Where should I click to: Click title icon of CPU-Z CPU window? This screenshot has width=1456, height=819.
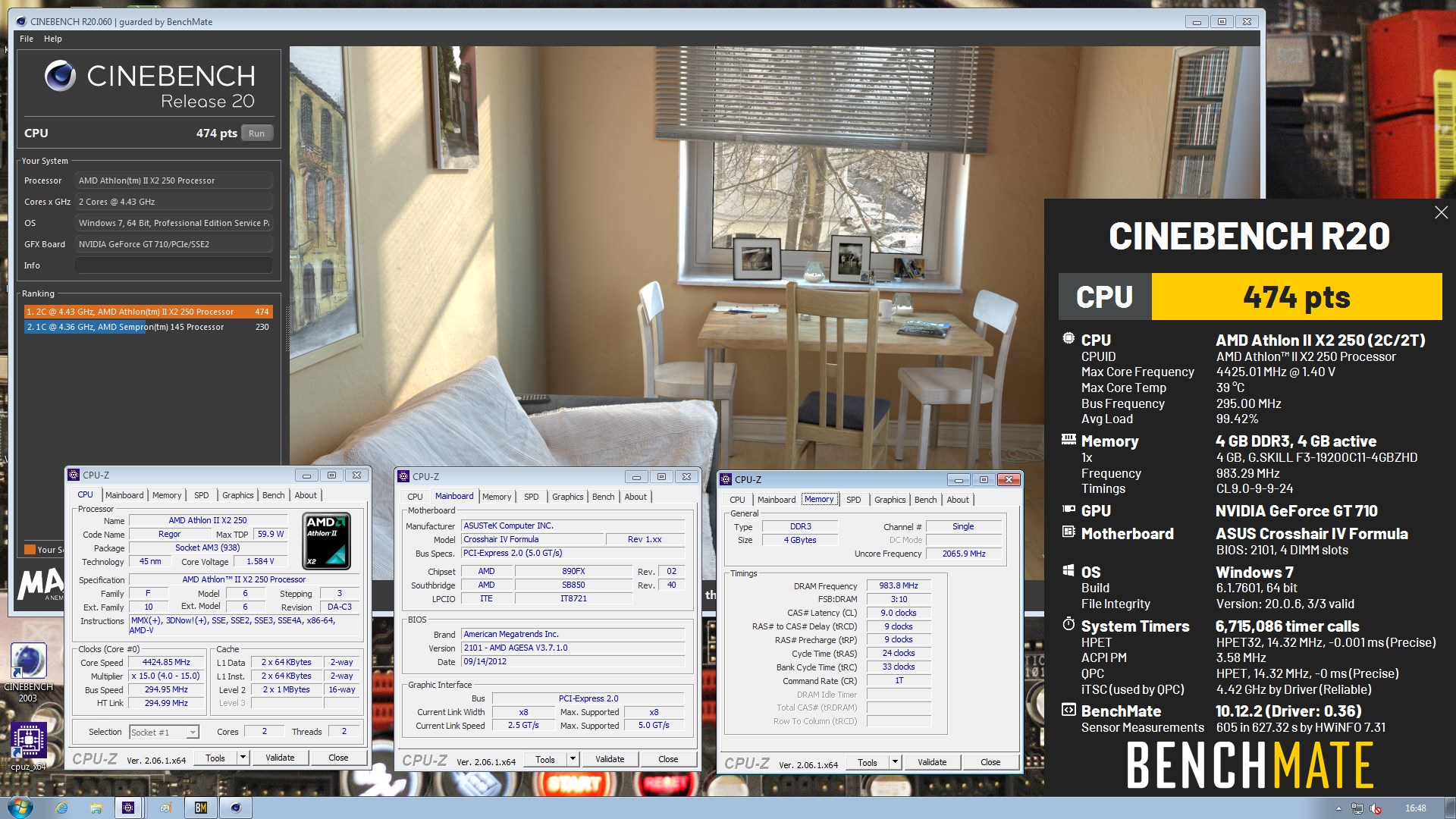click(74, 475)
